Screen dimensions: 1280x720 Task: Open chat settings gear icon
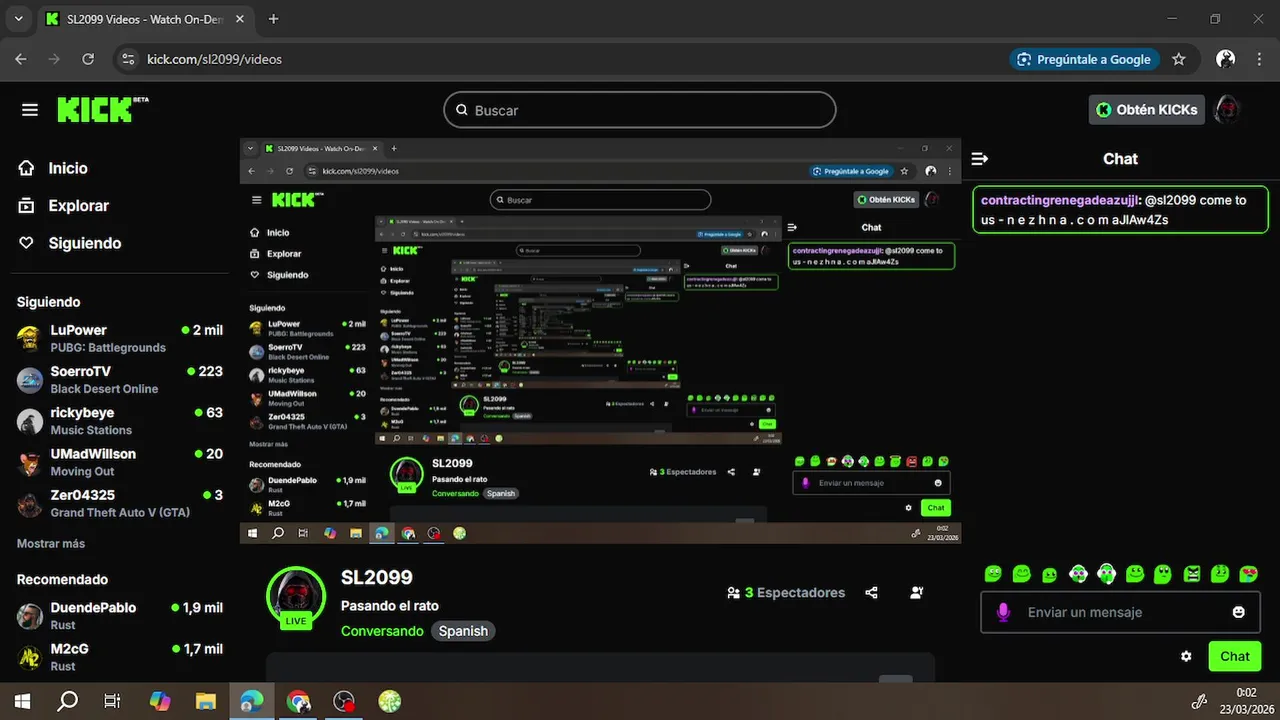coord(1186,656)
